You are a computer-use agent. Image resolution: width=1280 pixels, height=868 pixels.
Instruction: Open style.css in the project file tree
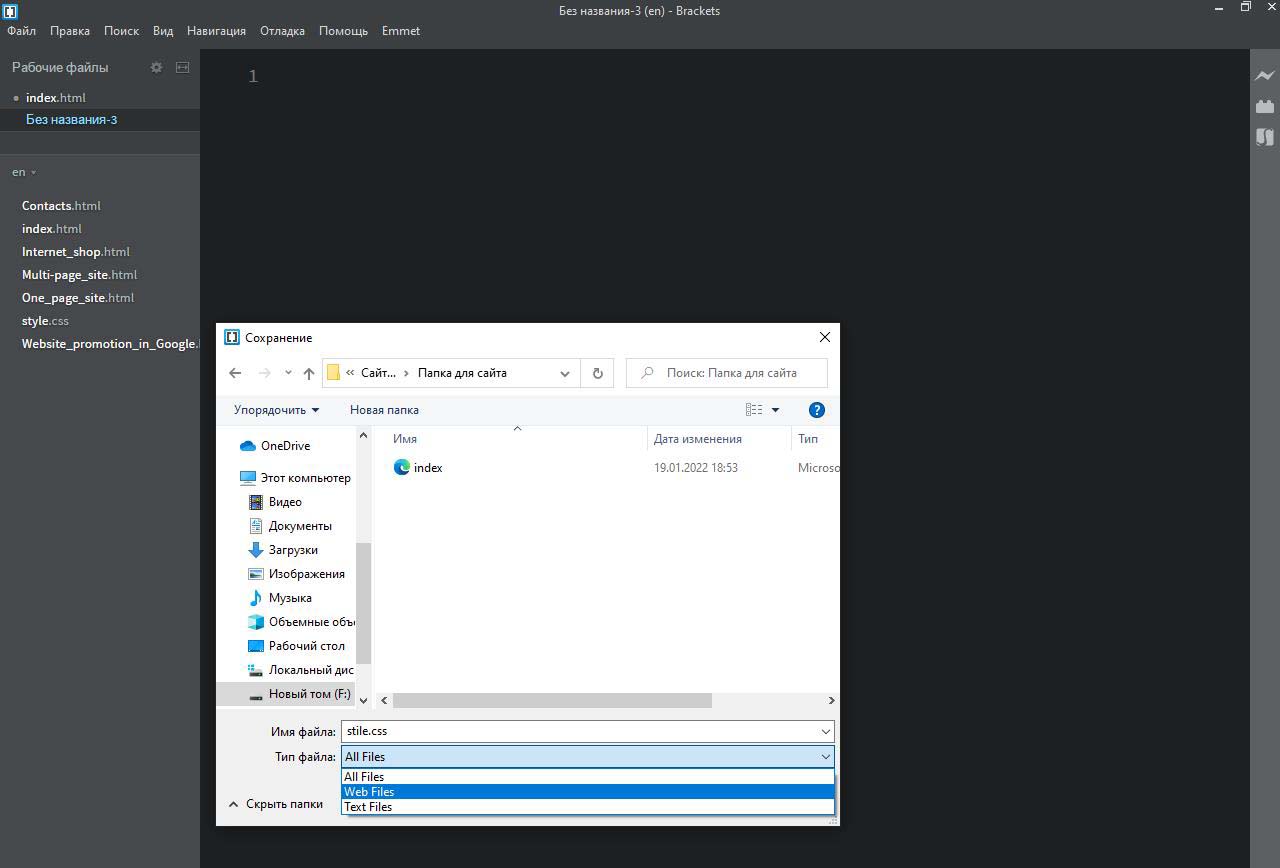(x=45, y=321)
